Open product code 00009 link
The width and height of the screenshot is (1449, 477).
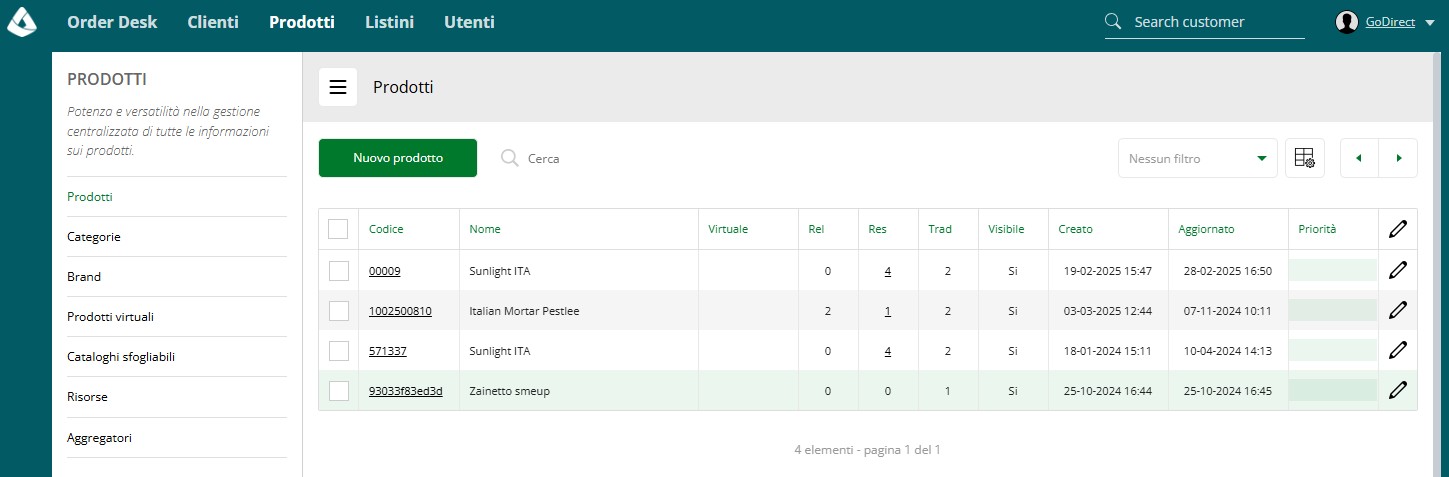[x=385, y=271]
